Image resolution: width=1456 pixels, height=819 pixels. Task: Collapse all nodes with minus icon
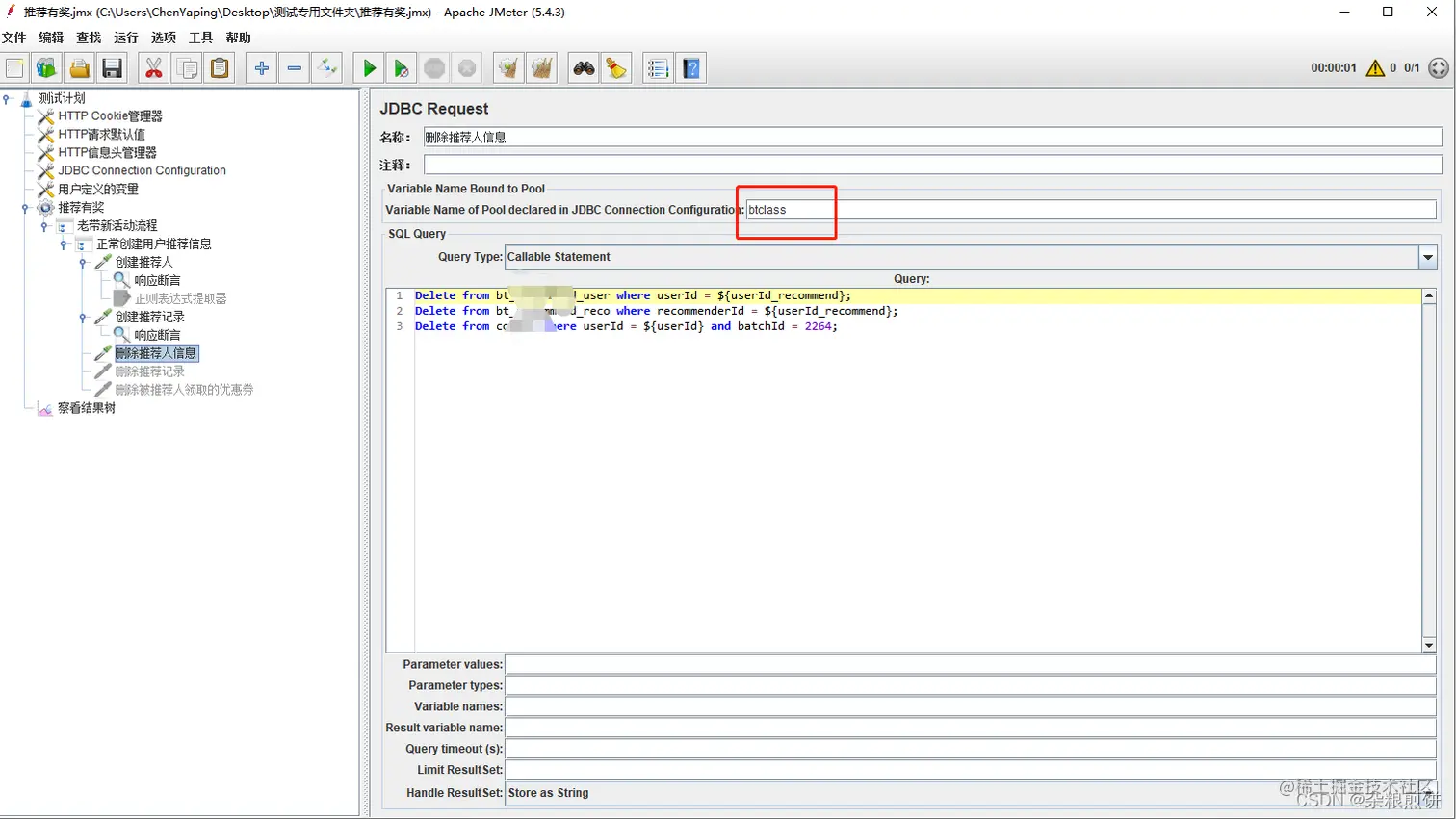pyautogui.click(x=294, y=68)
